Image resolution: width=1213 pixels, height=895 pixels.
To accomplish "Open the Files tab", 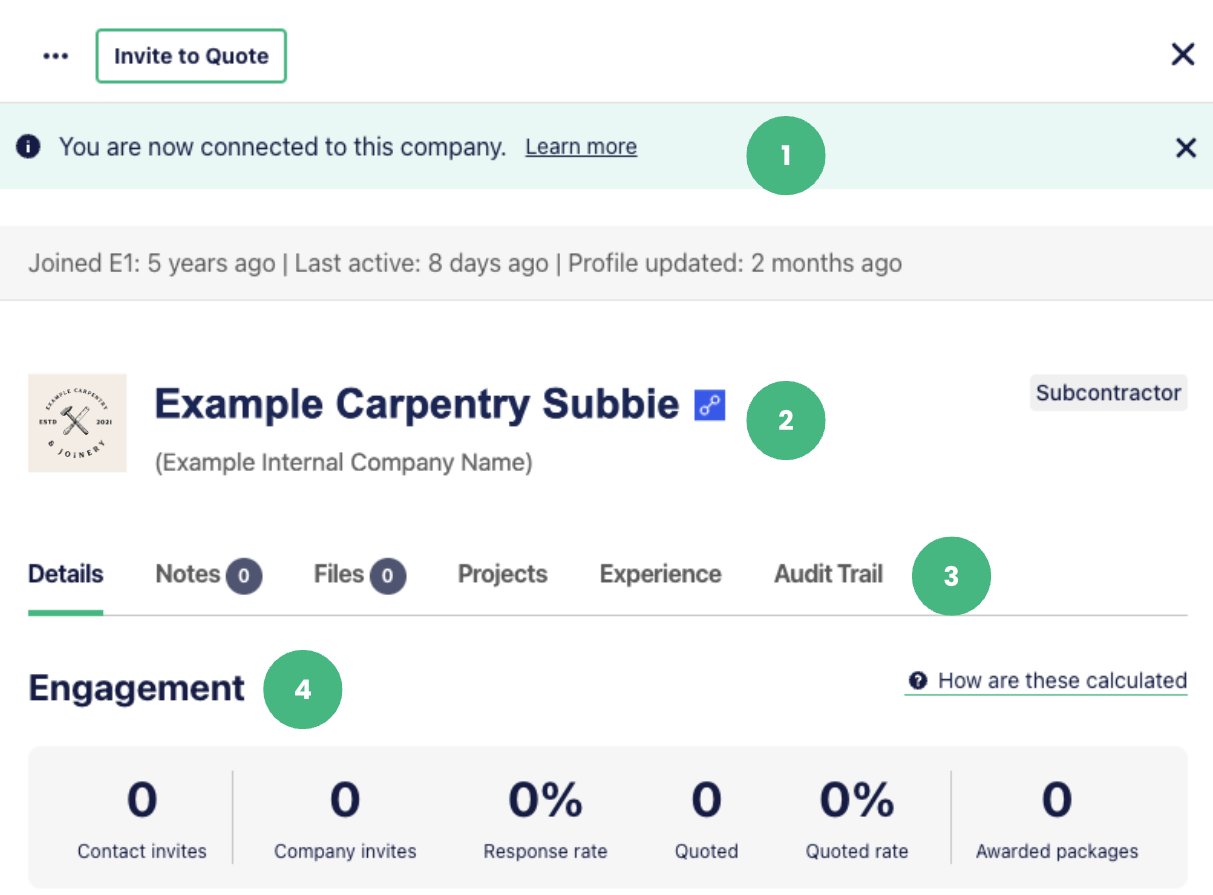I will click(339, 574).
